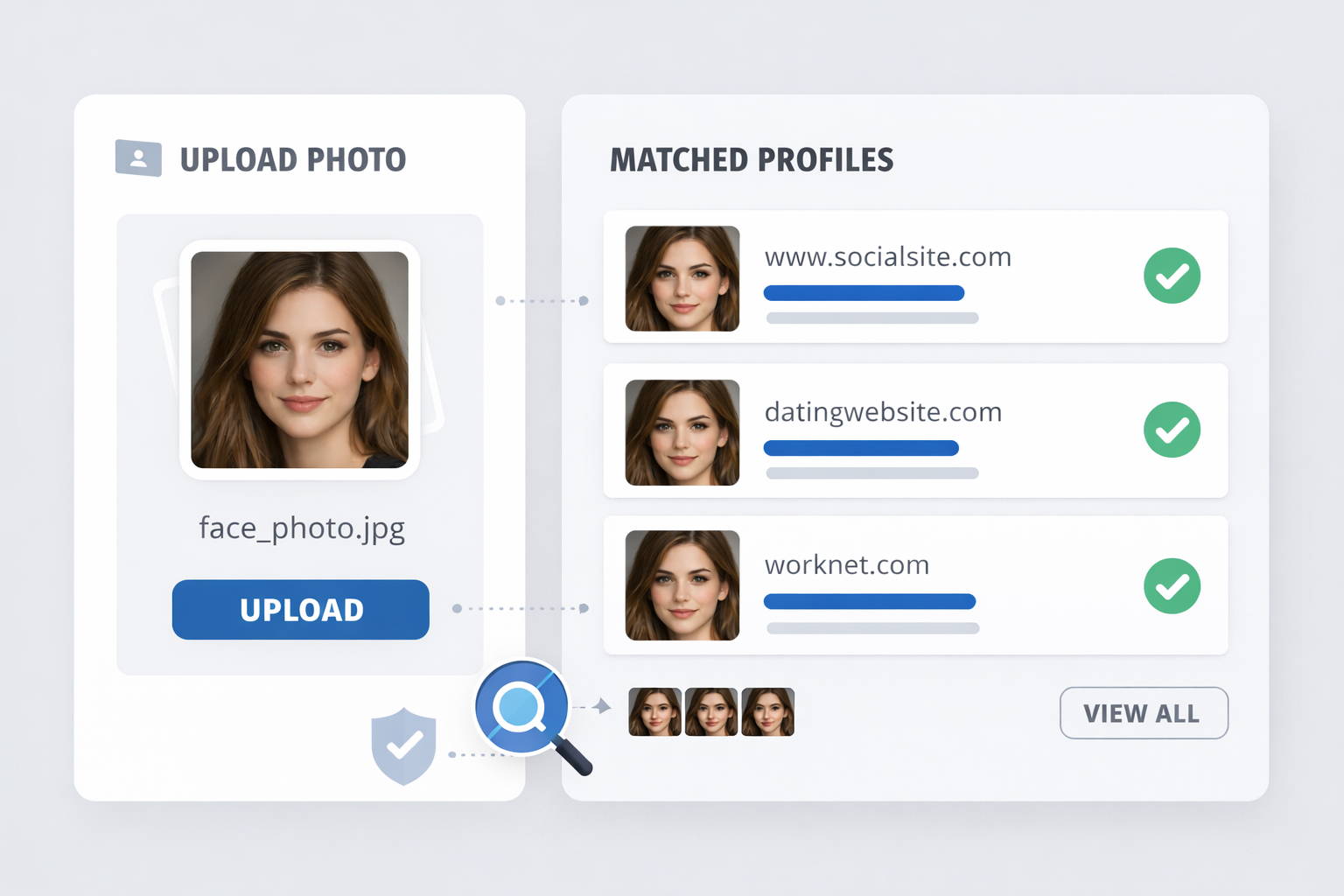Click the socialsite.com matched profile thumbnail

click(682, 278)
